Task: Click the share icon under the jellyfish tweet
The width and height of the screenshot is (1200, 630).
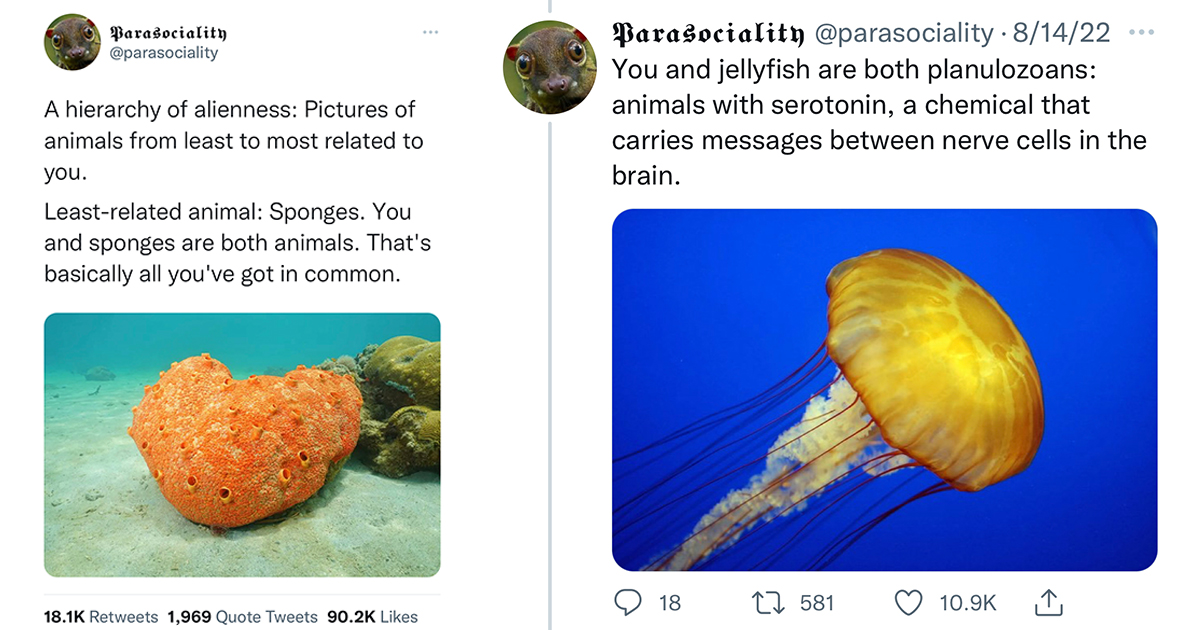Action: [x=1048, y=603]
